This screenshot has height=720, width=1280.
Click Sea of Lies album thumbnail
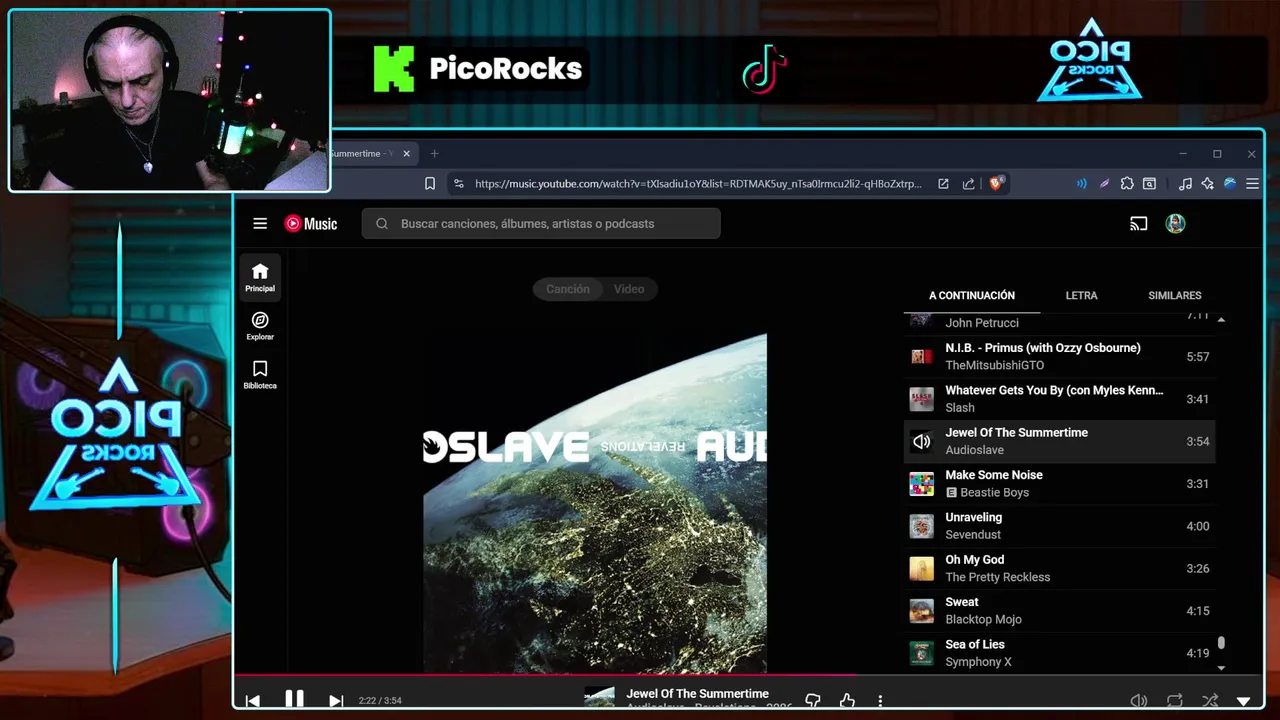pyautogui.click(x=921, y=654)
